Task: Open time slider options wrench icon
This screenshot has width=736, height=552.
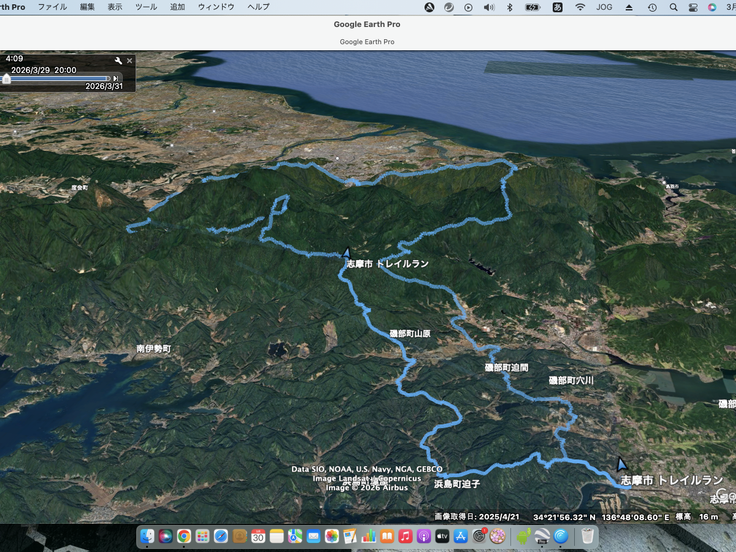Action: pyautogui.click(x=118, y=60)
